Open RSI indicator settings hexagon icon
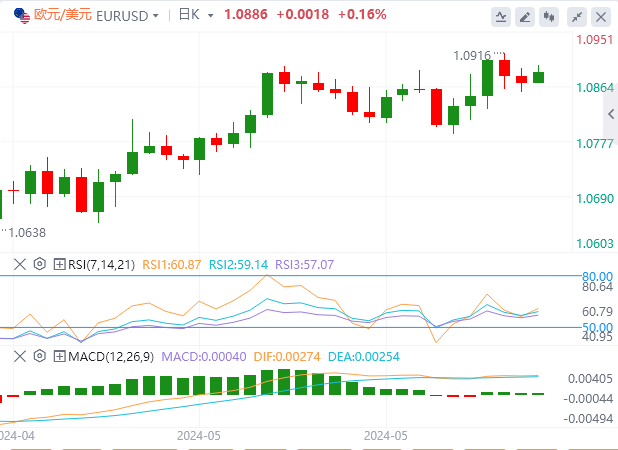 [x=39, y=264]
